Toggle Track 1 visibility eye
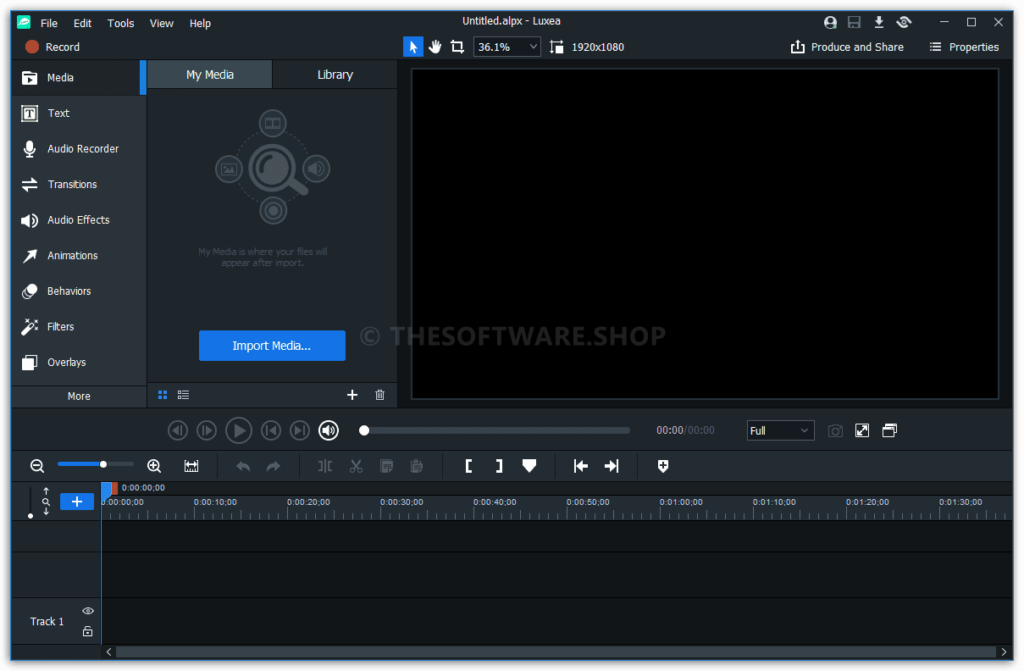Screen dimensions: 1024x671 point(88,611)
